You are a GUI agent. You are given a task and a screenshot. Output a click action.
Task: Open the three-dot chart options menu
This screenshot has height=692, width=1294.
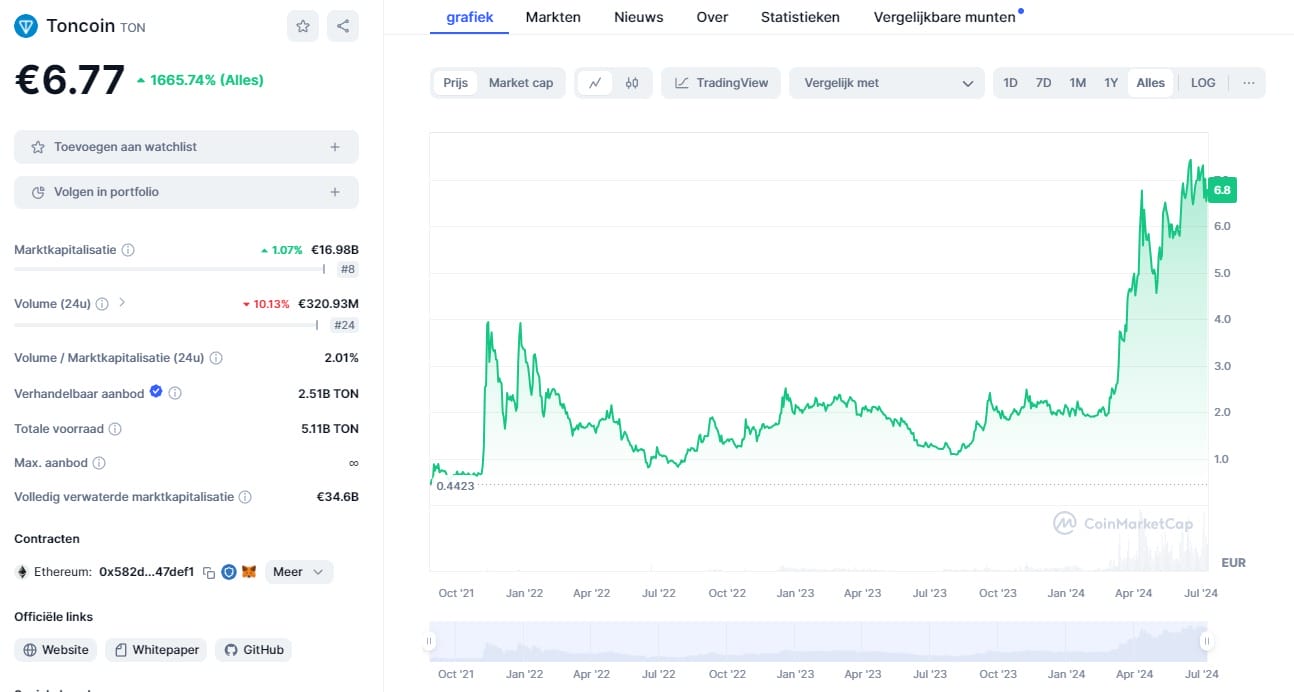1248,83
